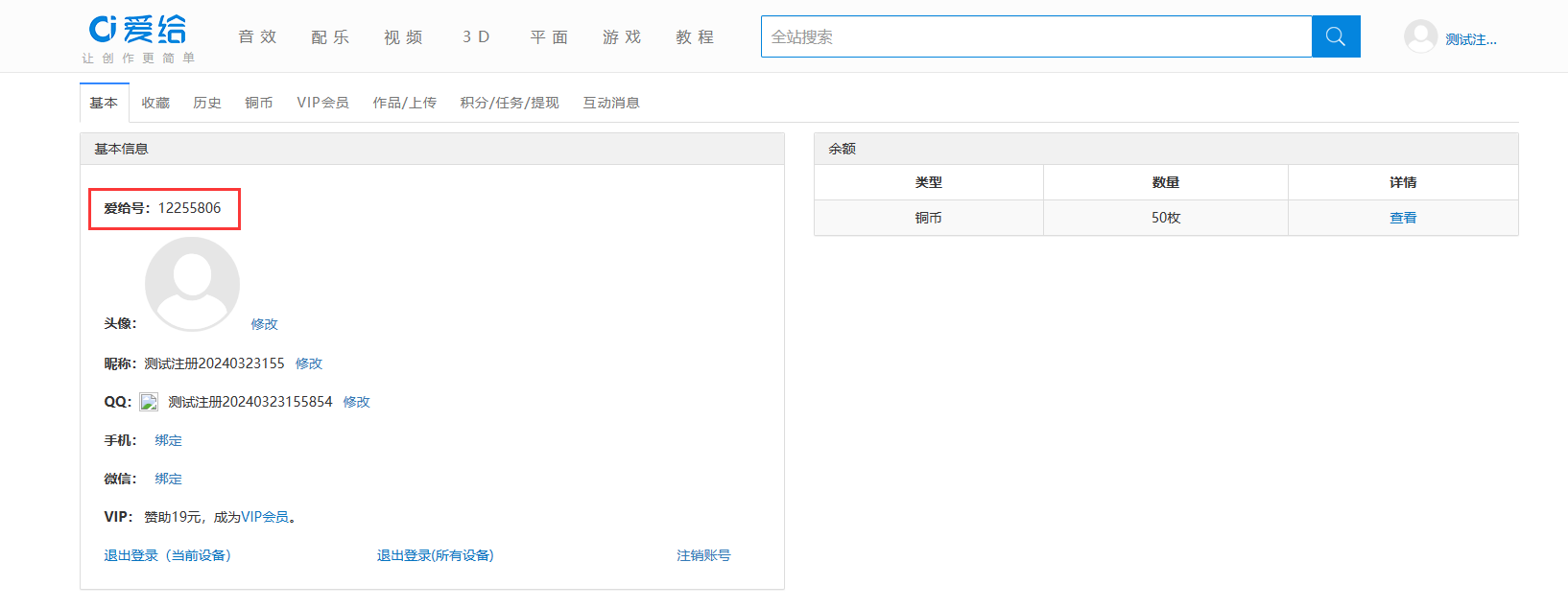
Task: Click the 爱给号 number 12255806
Action: (189, 208)
